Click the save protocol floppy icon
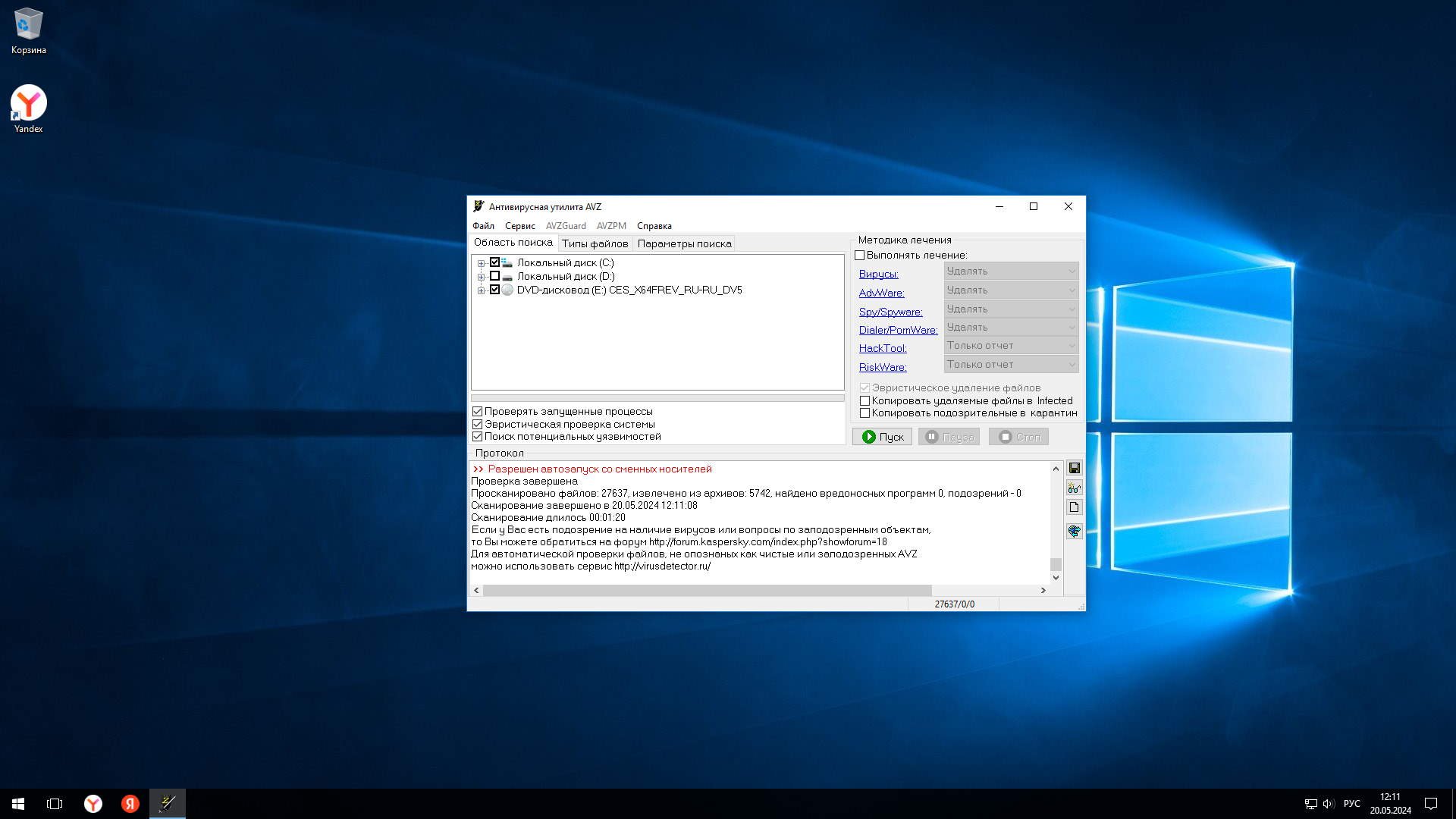Screen dimensions: 1456x819 [1074, 468]
